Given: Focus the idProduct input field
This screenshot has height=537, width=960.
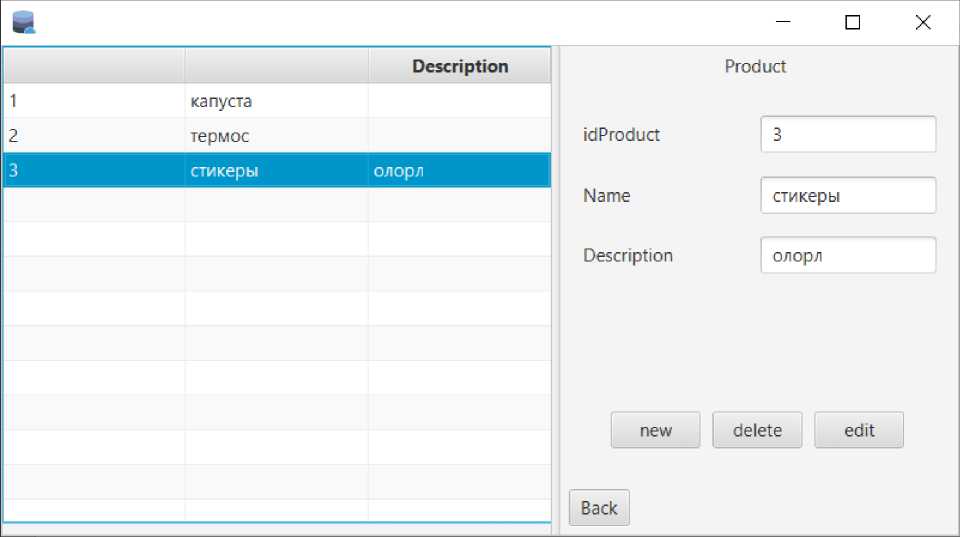Looking at the screenshot, I should click(848, 134).
